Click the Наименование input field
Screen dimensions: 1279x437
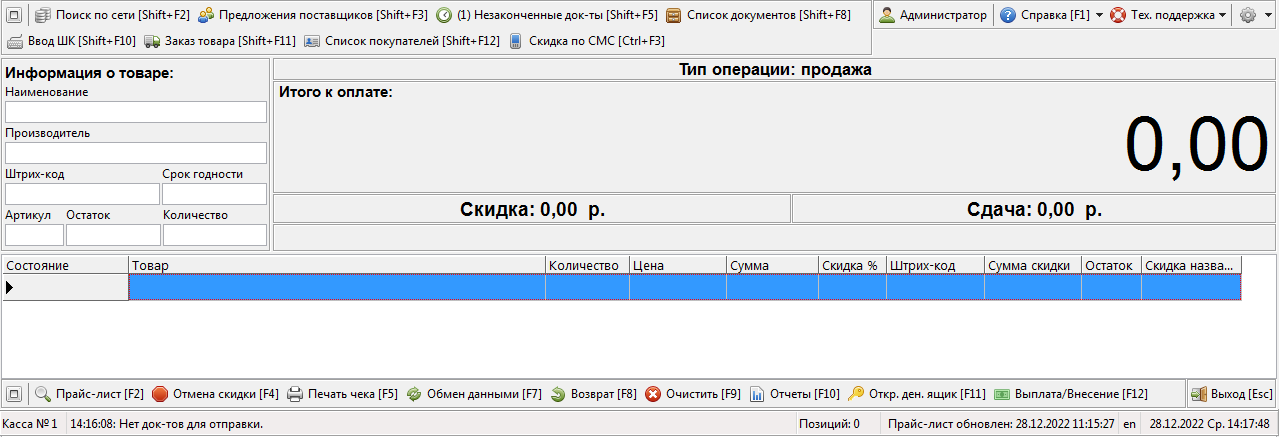tap(136, 112)
